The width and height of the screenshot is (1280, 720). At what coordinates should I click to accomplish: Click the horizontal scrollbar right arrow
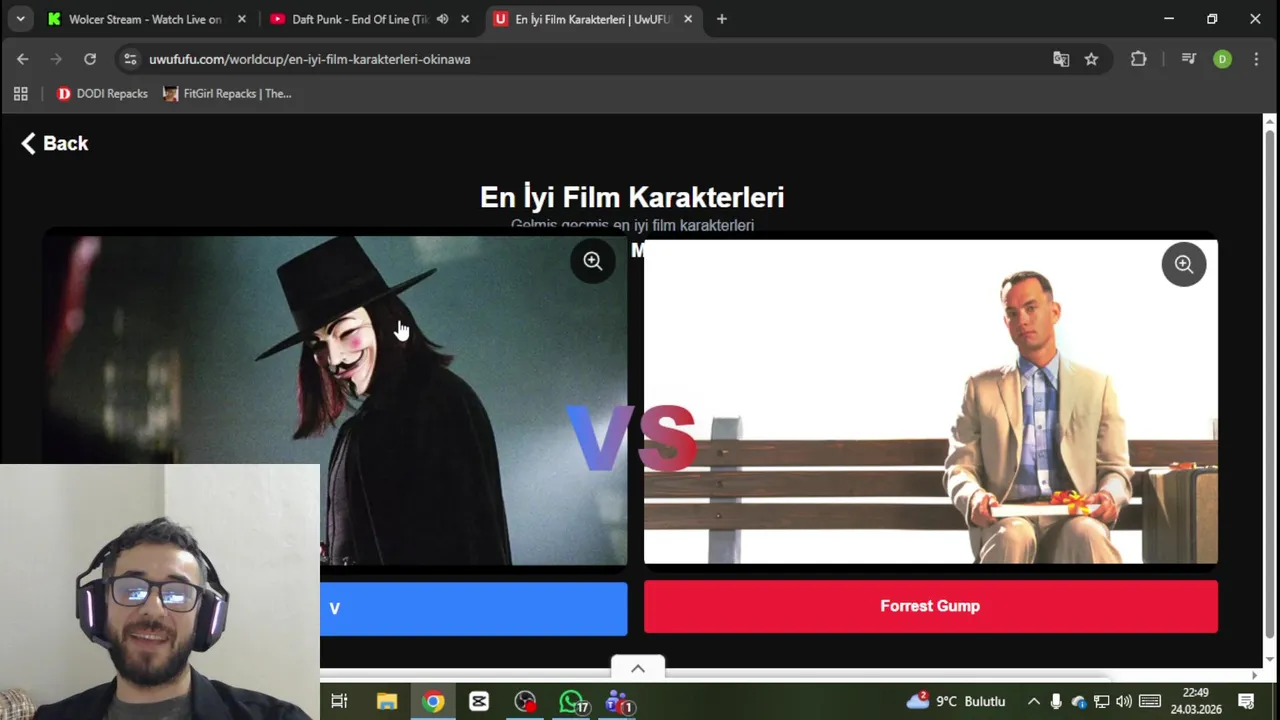(x=1255, y=676)
